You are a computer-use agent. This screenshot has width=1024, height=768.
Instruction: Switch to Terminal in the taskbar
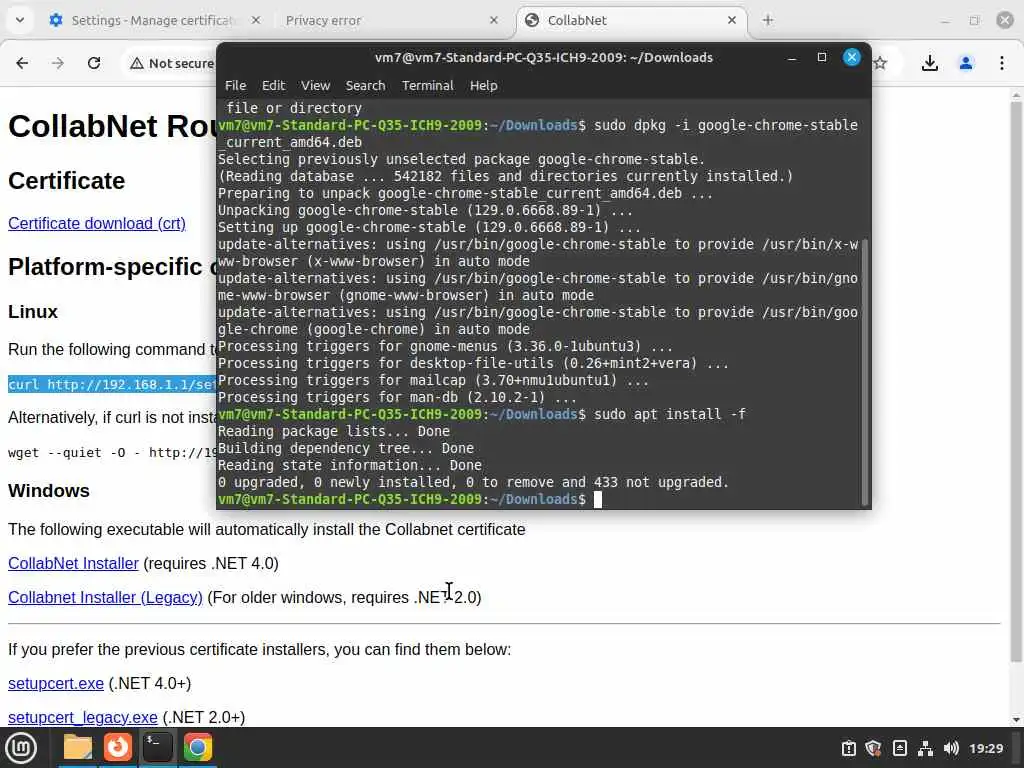click(x=157, y=747)
